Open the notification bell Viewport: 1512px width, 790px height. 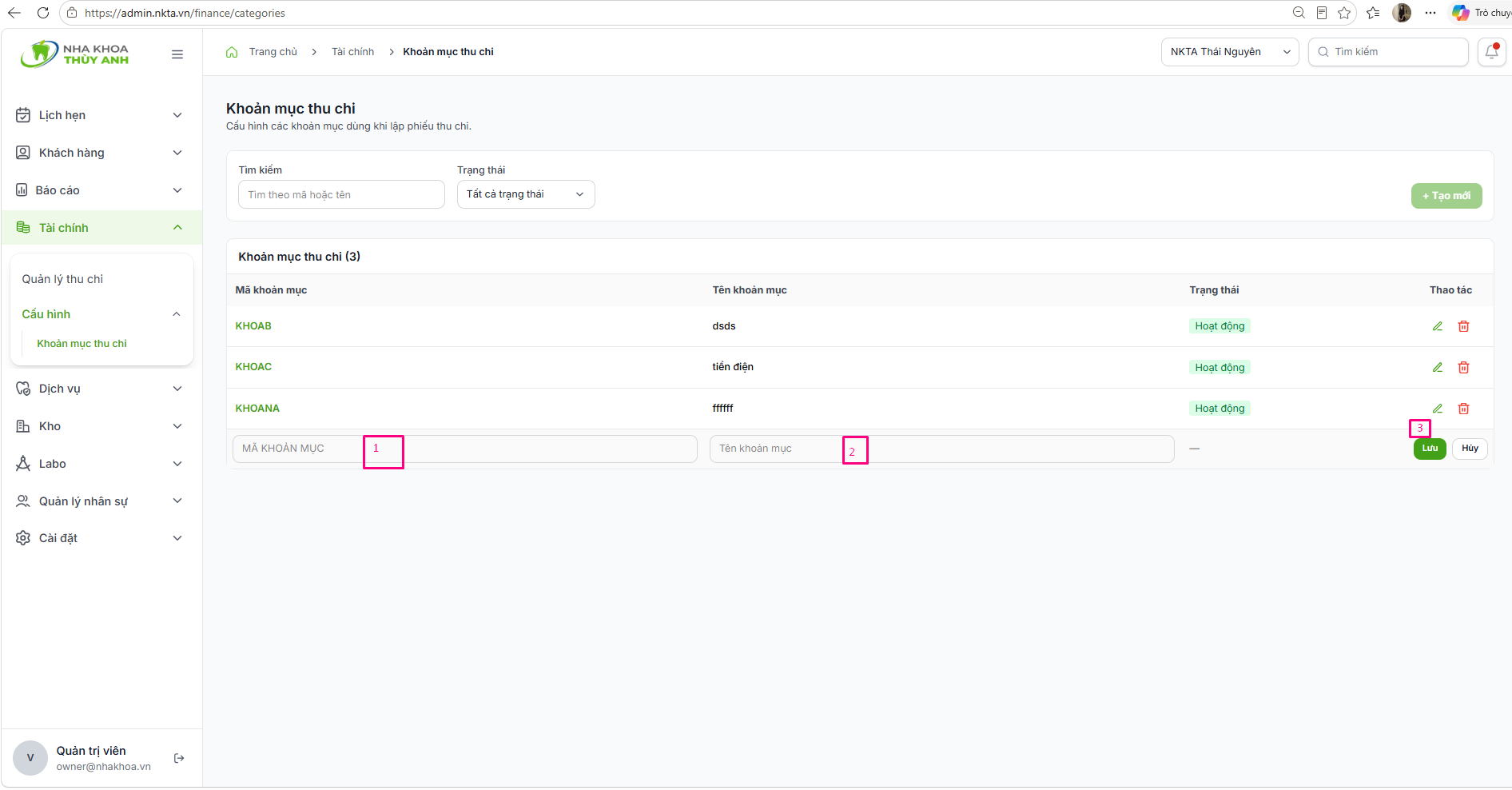(1491, 52)
